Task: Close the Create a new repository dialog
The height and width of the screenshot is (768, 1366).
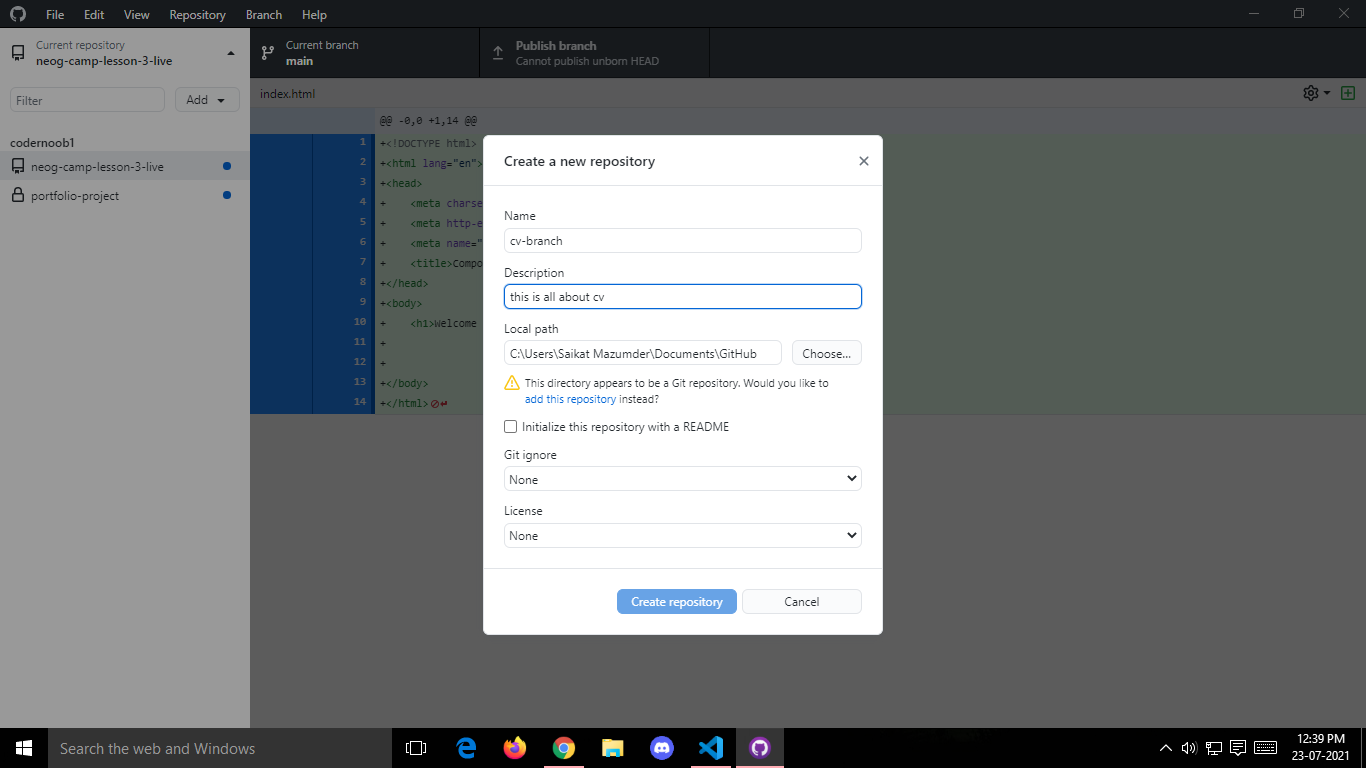Action: point(864,161)
